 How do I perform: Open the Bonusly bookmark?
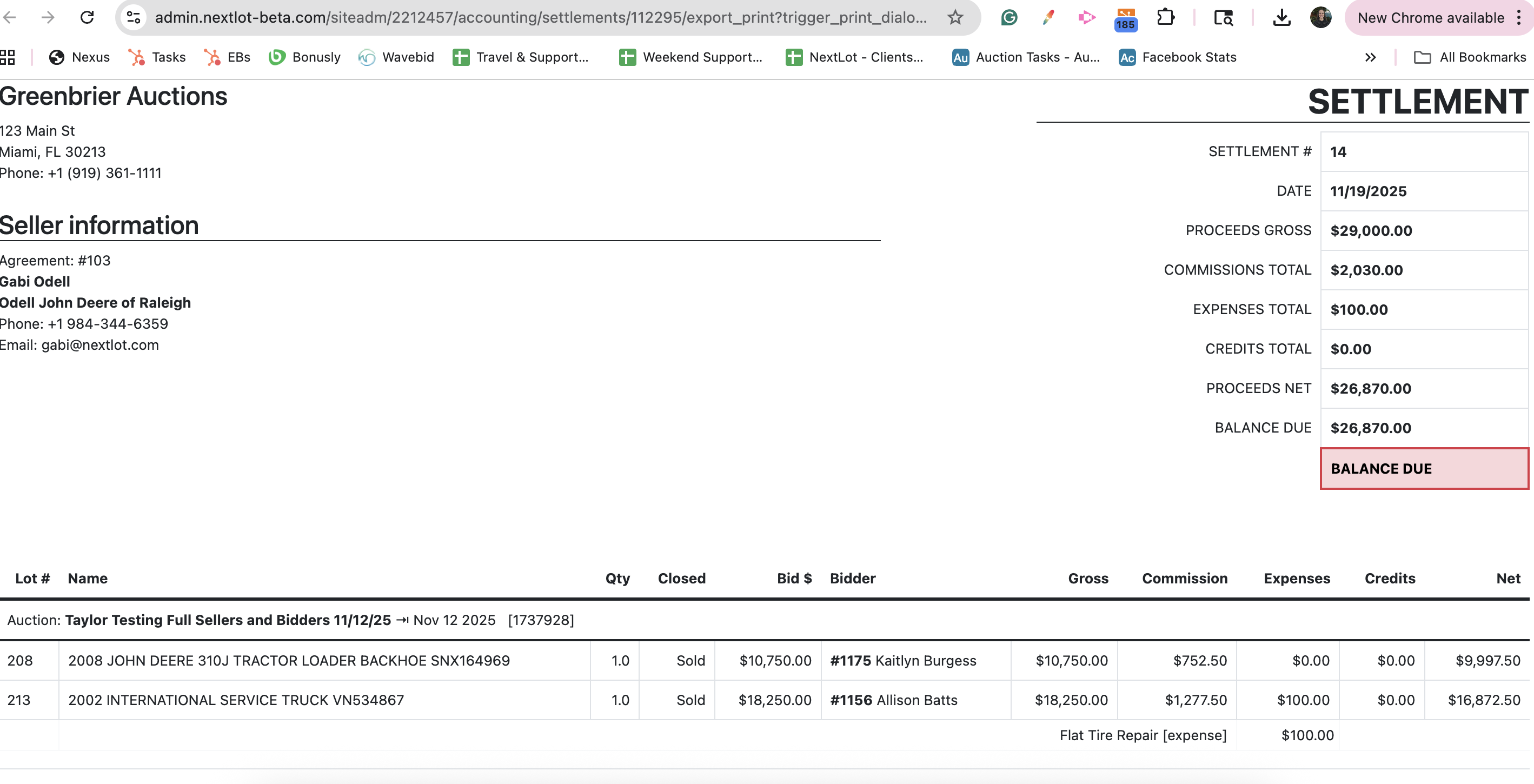(304, 57)
